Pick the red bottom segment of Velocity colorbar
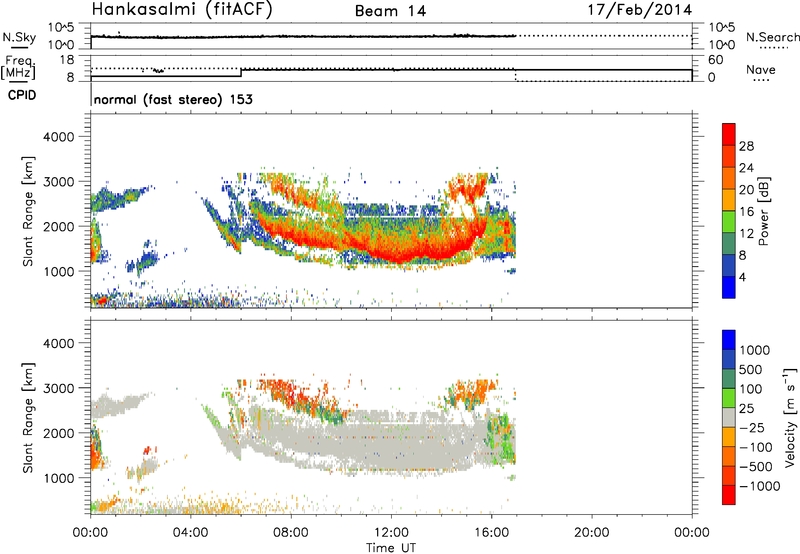Screen dimensions: 800x554 pos(729,495)
